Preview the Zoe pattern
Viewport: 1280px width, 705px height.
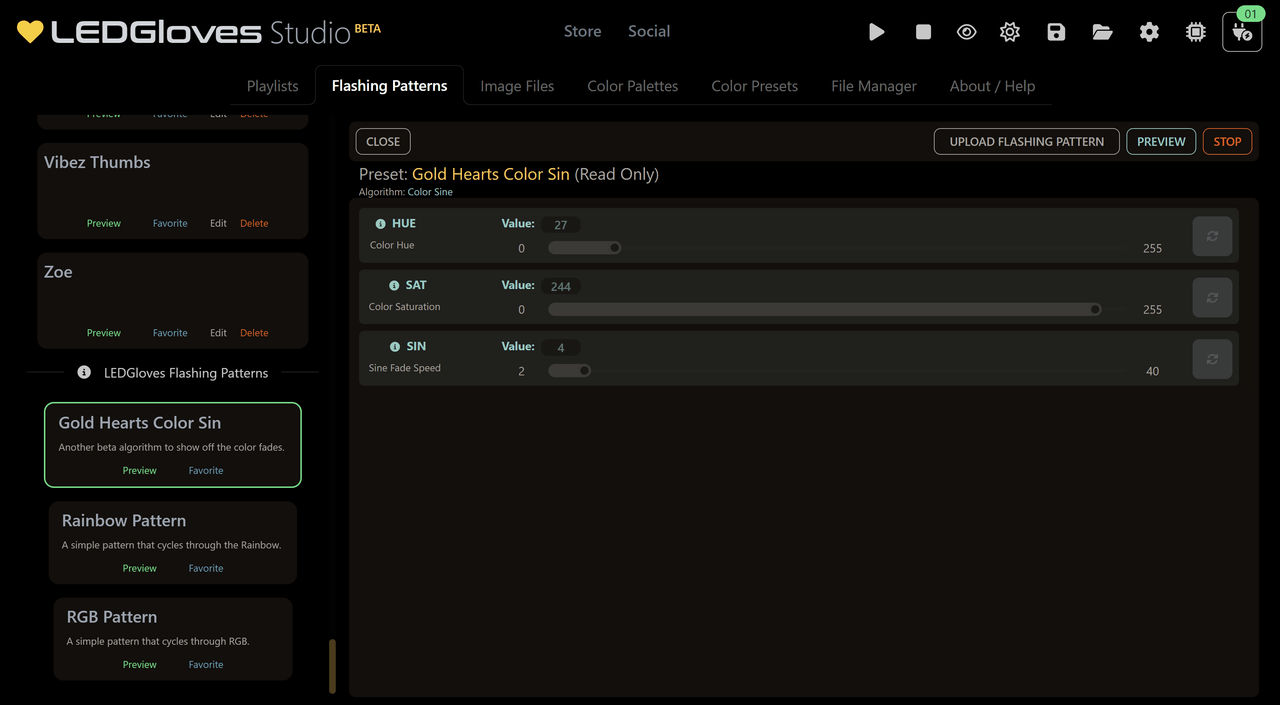point(104,333)
